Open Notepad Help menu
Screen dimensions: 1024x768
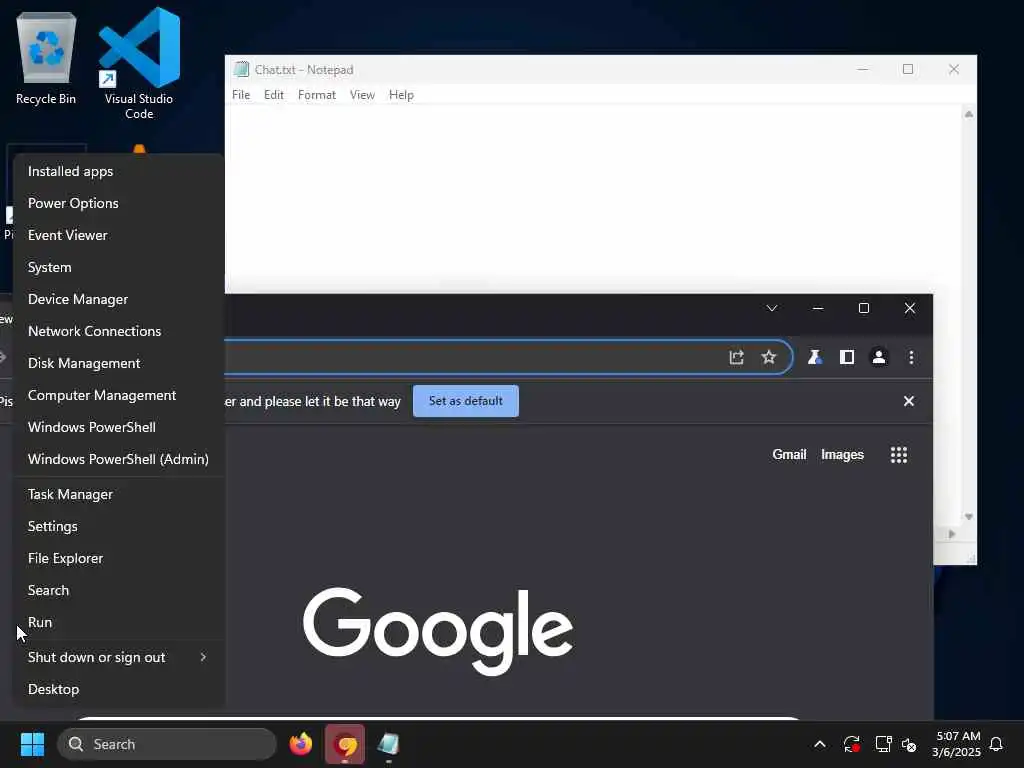(401, 95)
